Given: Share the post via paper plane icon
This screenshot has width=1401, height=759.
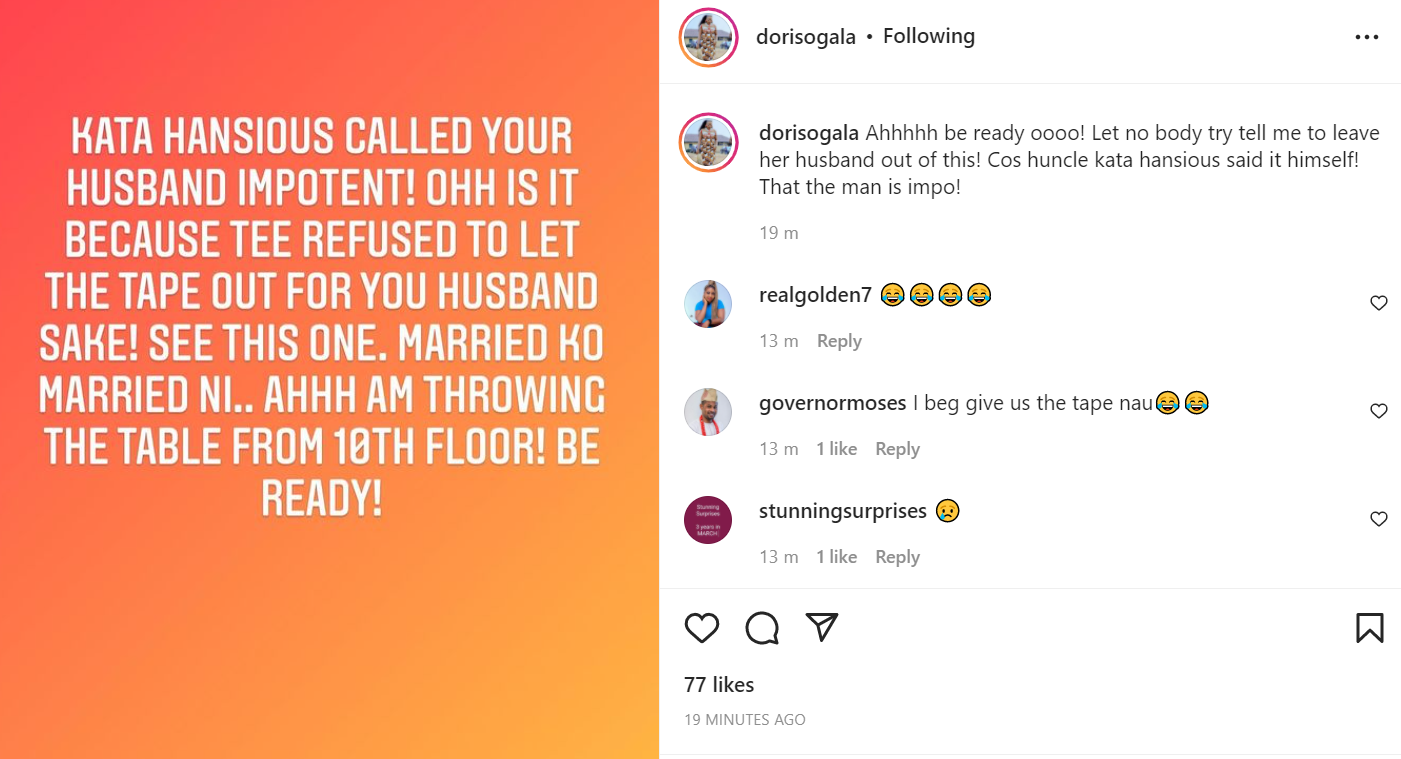Looking at the screenshot, I should pos(821,627).
